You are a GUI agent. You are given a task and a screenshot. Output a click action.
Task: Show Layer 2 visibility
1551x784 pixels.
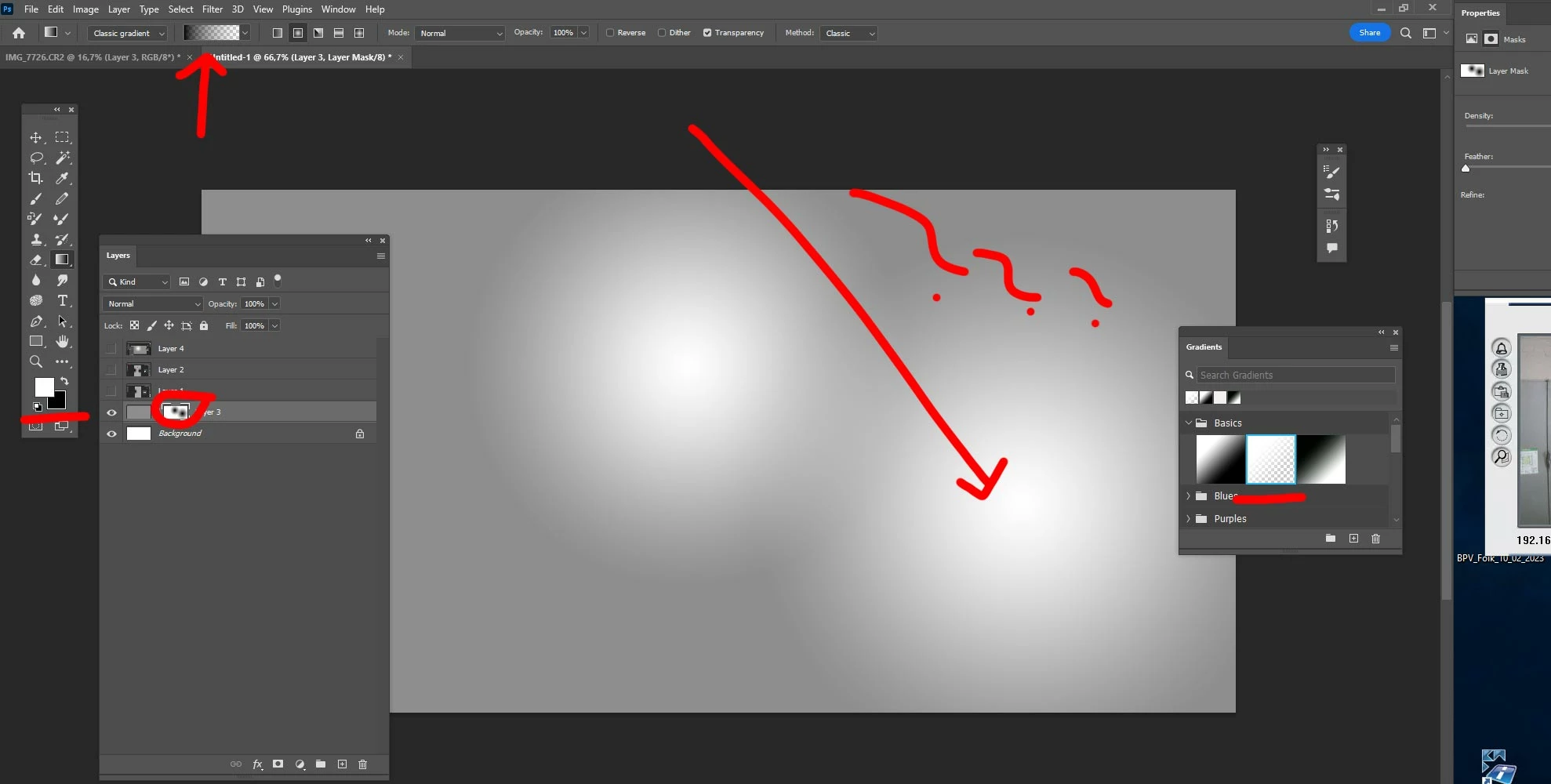pos(111,369)
